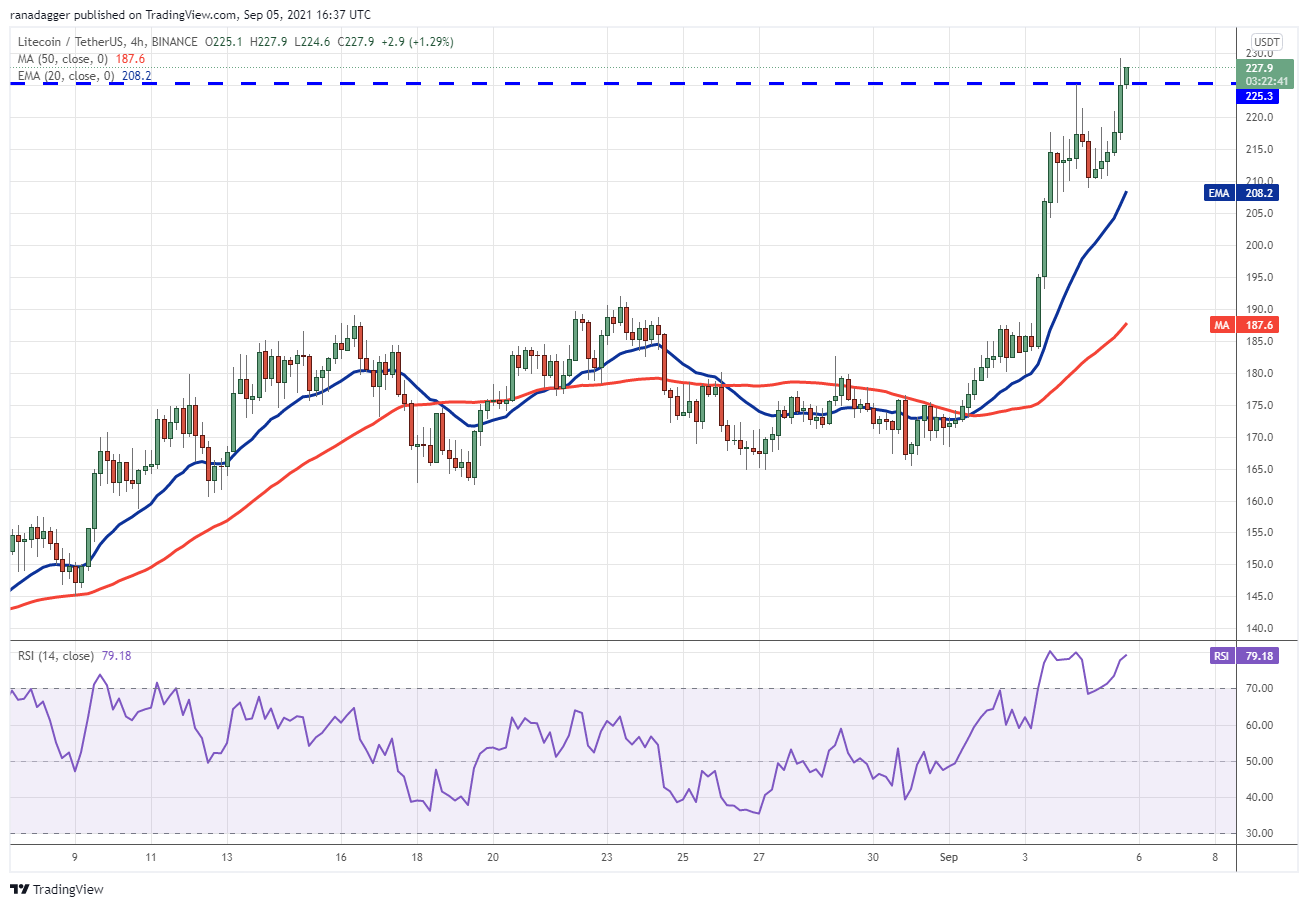The width and height of the screenshot is (1308, 907).
Task: Click the 23 date label on time axis
Action: pyautogui.click(x=607, y=857)
